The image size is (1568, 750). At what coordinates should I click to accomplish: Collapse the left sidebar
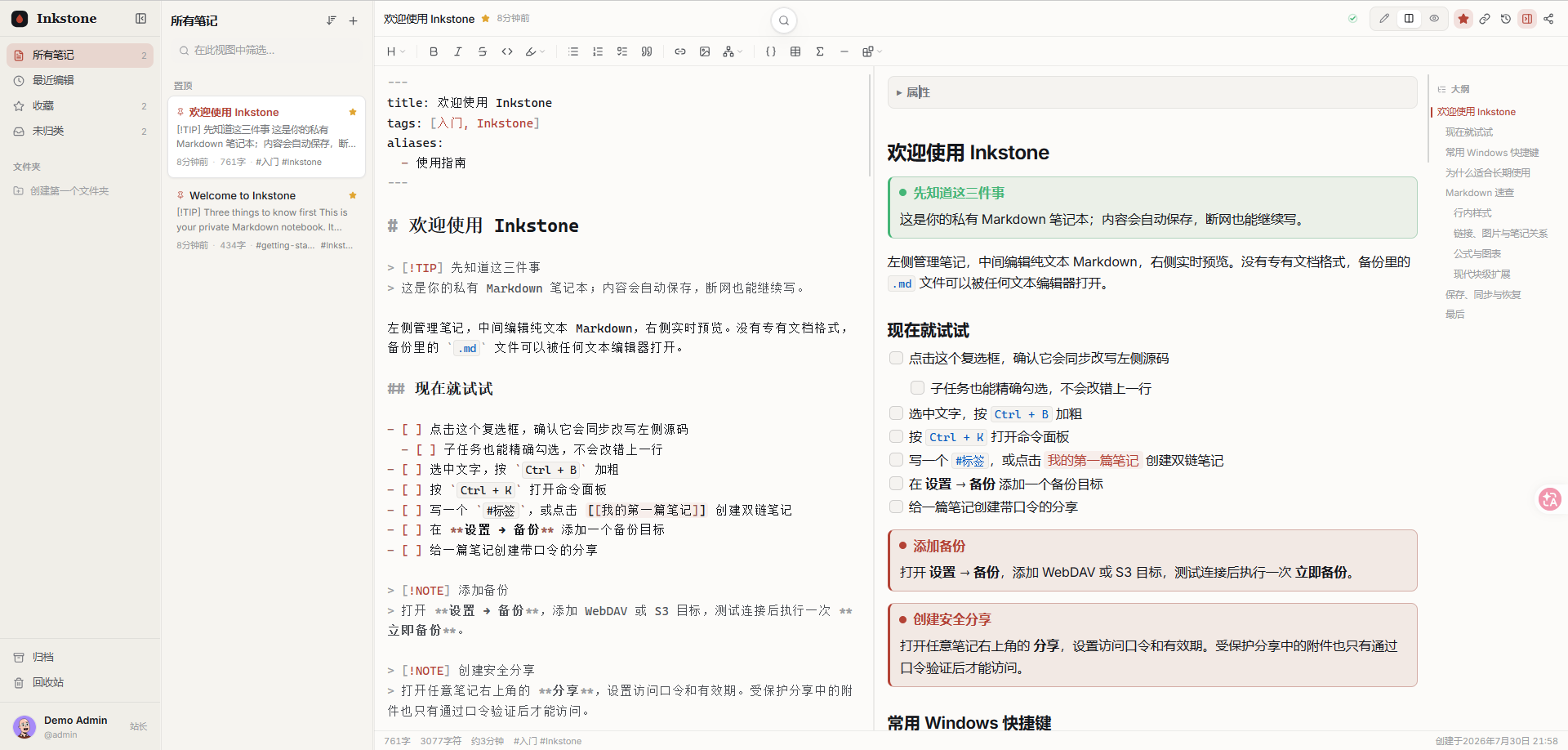pos(141,19)
